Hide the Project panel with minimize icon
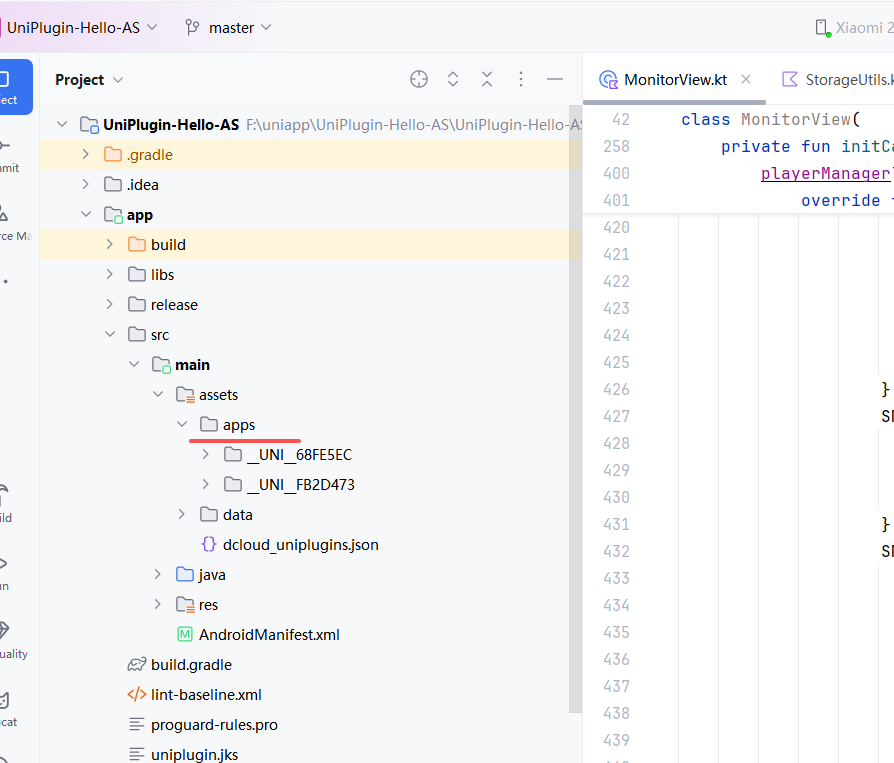The height and width of the screenshot is (763, 894). [x=555, y=79]
